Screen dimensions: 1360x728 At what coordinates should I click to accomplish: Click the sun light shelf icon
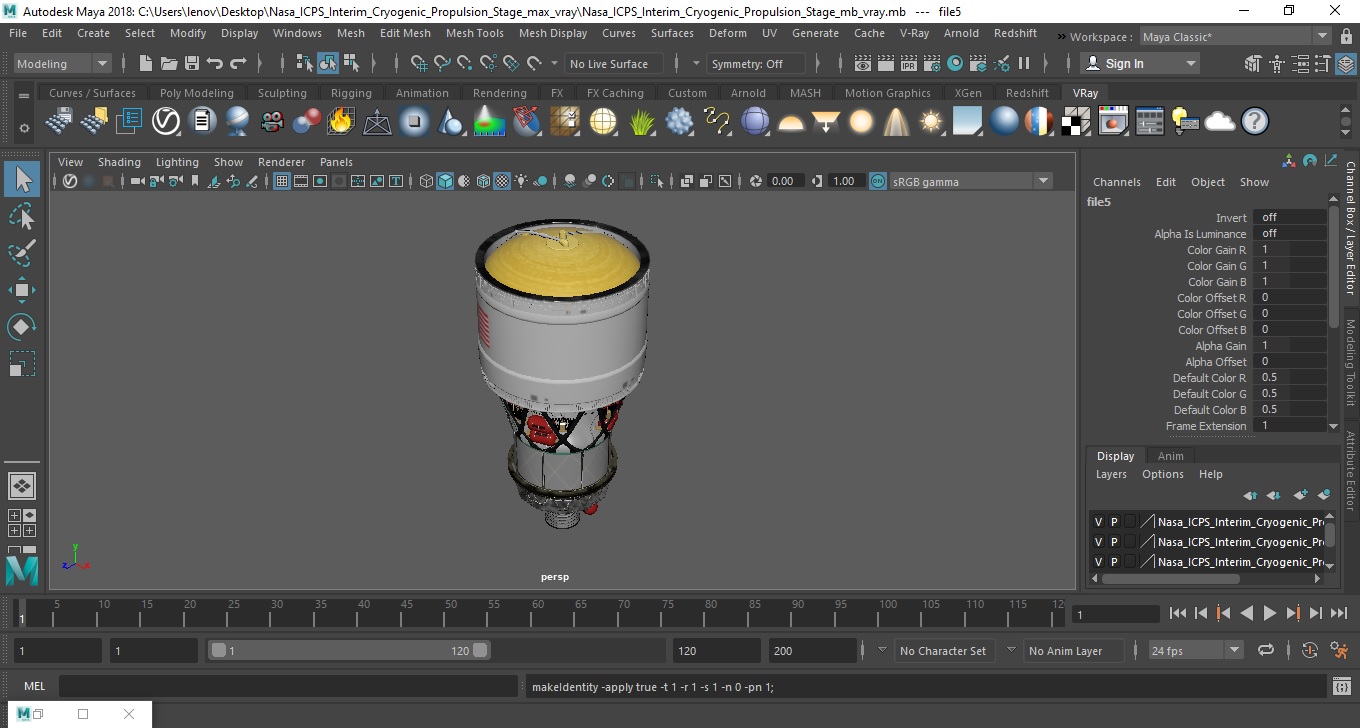coord(931,122)
